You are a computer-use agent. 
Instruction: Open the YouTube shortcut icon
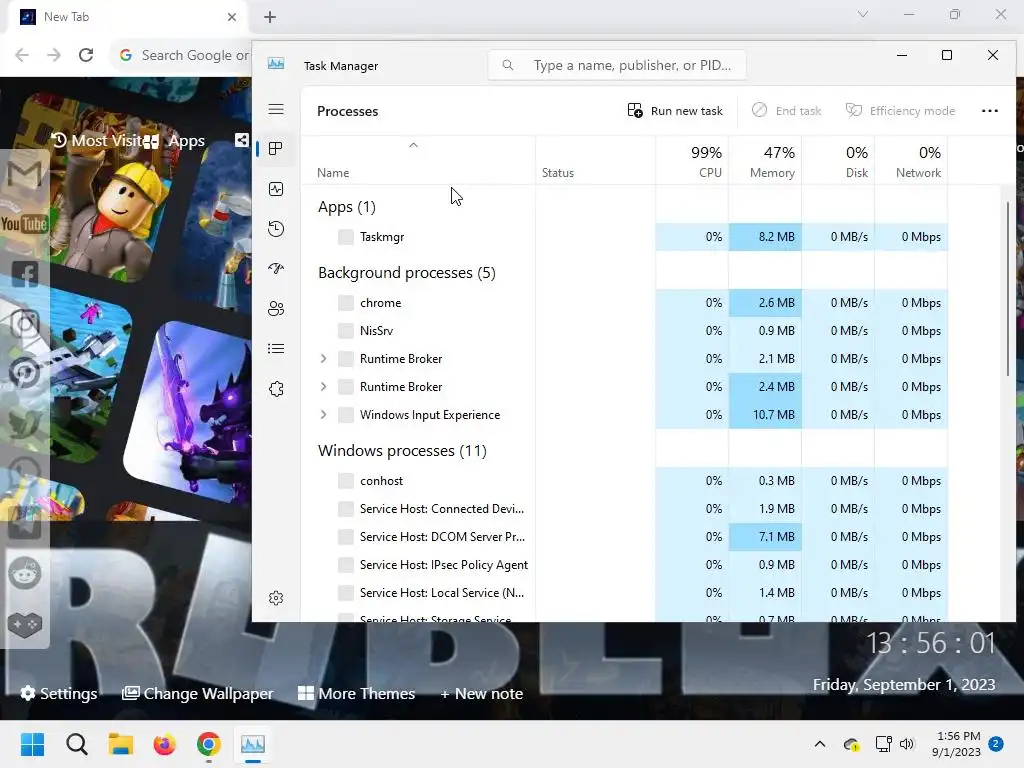pyautogui.click(x=25, y=224)
